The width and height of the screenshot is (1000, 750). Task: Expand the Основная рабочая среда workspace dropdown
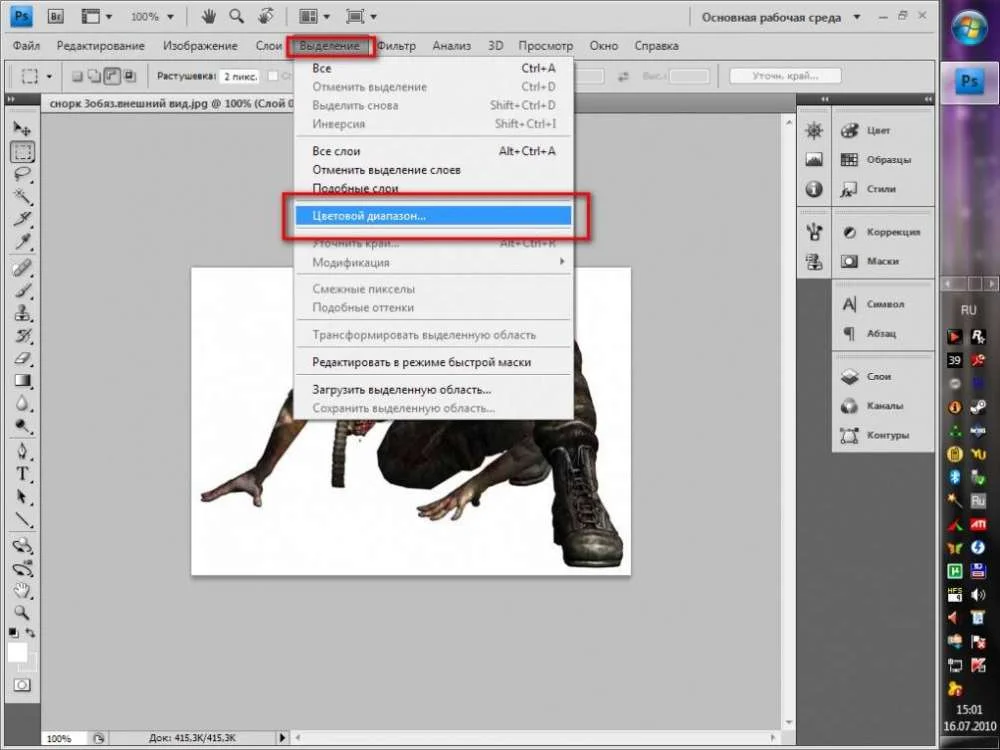pyautogui.click(x=856, y=17)
